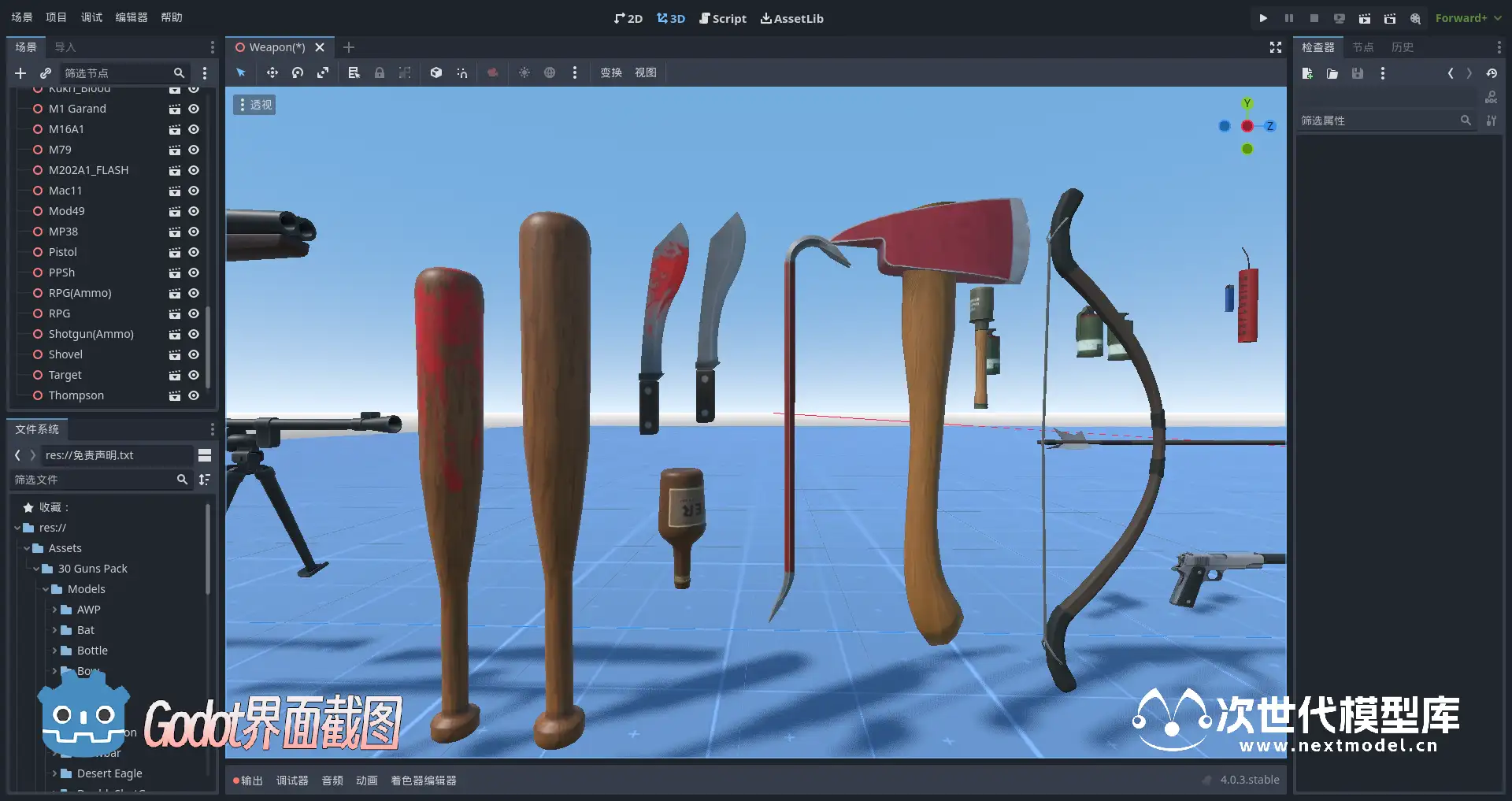Click the add child node plus icon
Screen dimensions: 1512x801
pos(20,73)
